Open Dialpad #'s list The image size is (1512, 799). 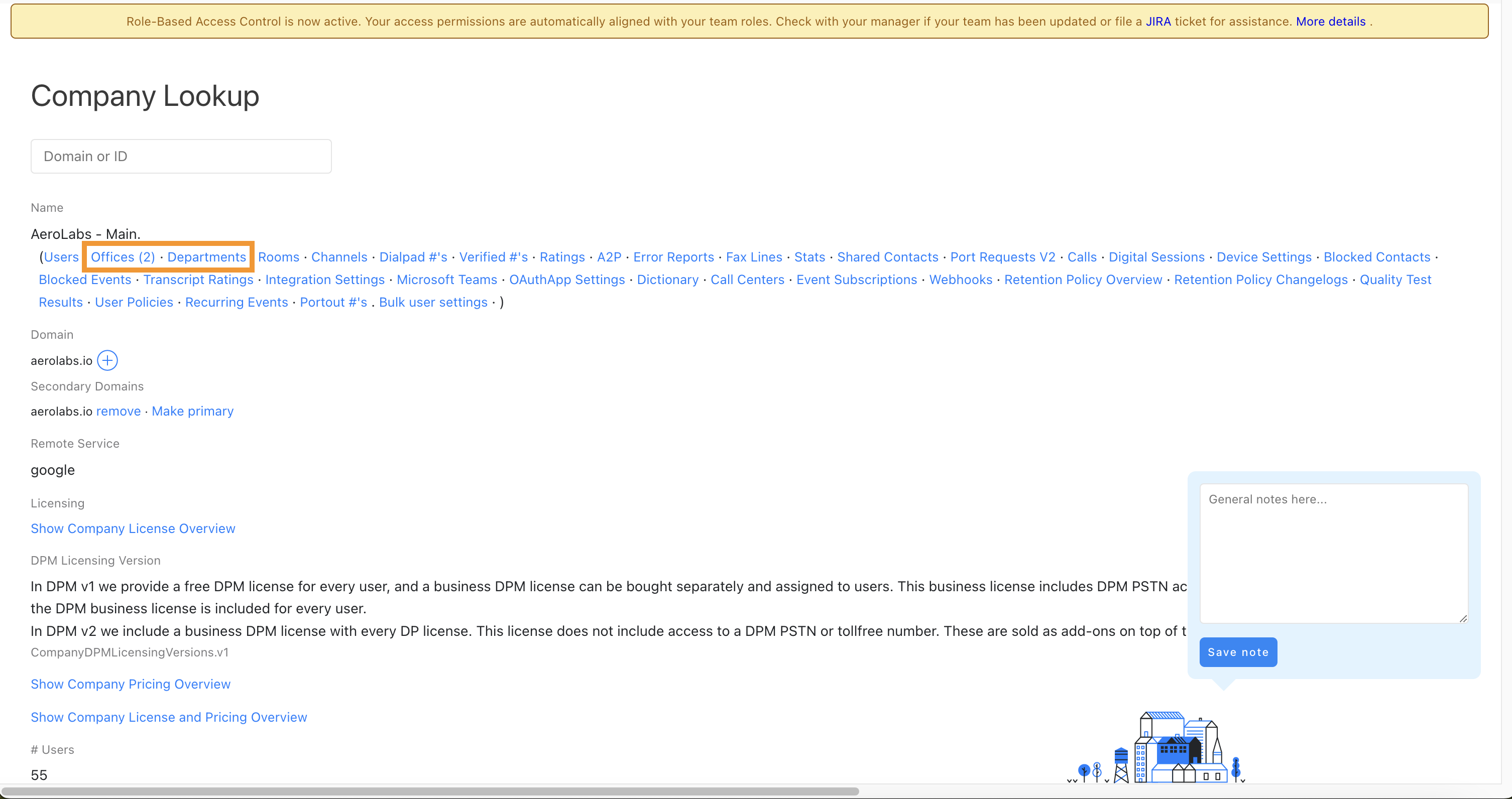[x=413, y=257]
